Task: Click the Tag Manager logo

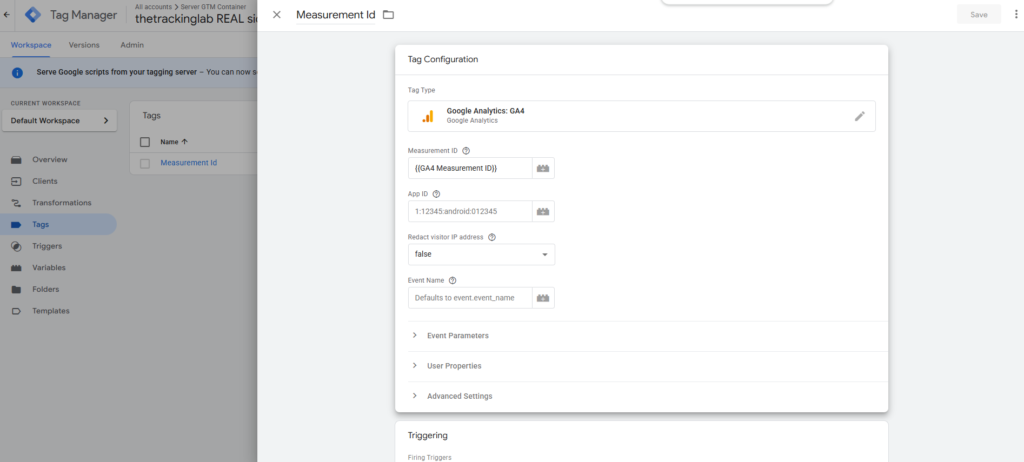Action: (x=33, y=15)
